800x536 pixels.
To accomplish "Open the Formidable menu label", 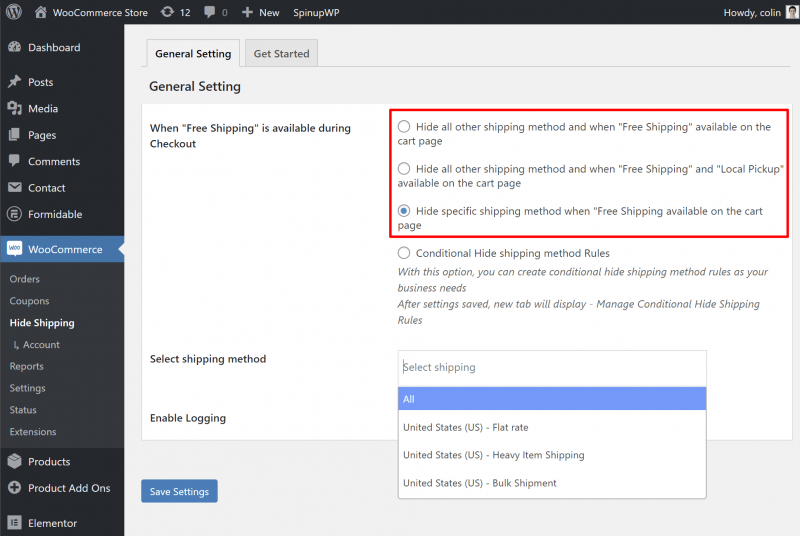I will 55,214.
